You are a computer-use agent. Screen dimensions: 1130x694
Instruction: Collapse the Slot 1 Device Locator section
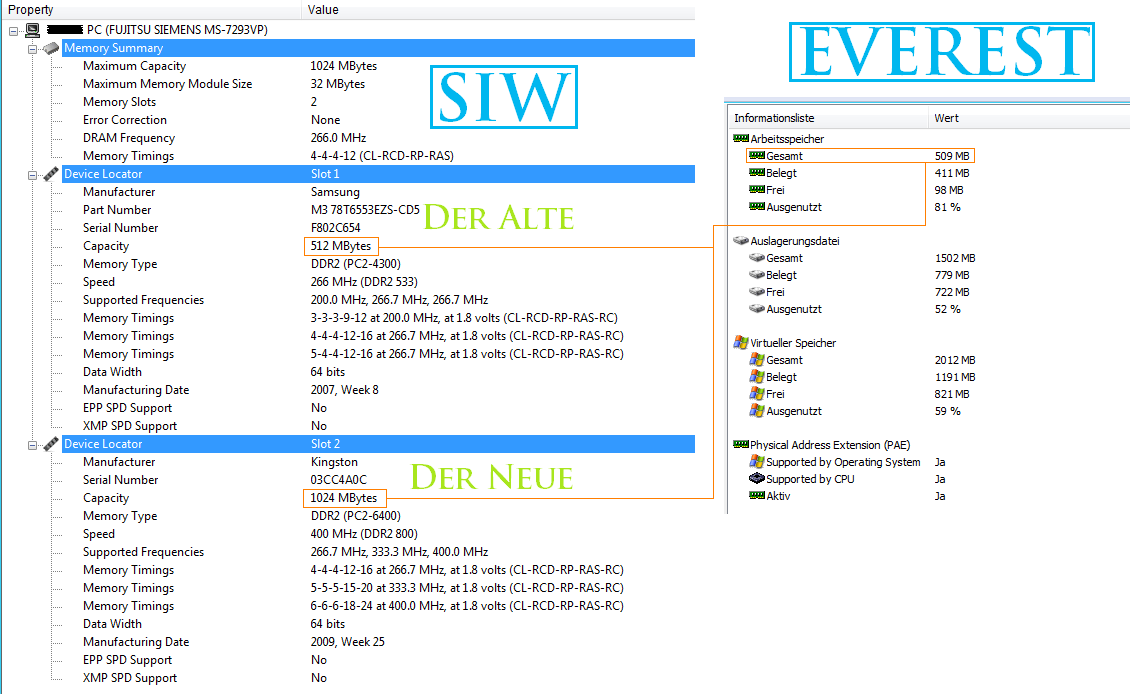tap(32, 175)
